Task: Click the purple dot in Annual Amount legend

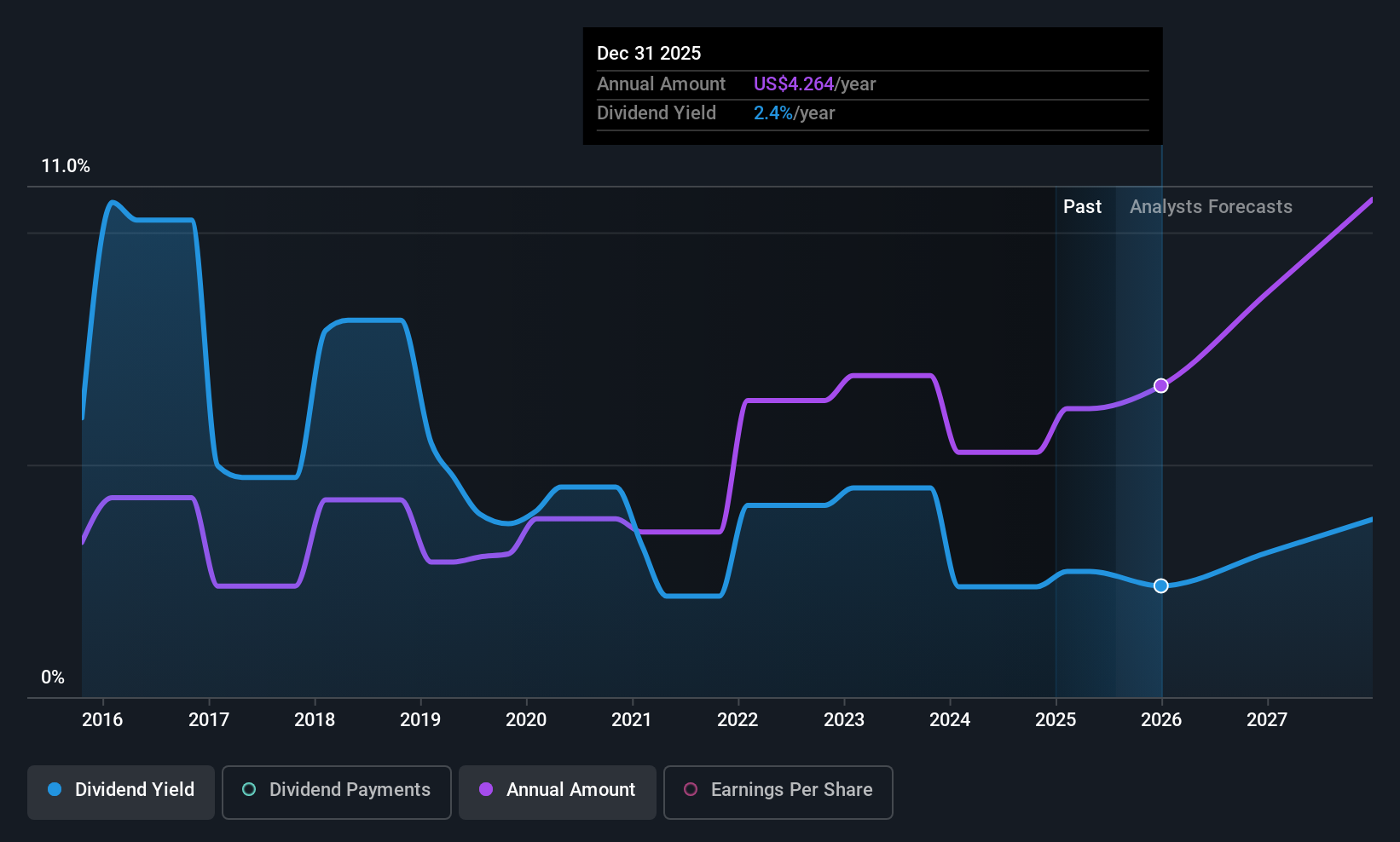Action: tap(486, 789)
